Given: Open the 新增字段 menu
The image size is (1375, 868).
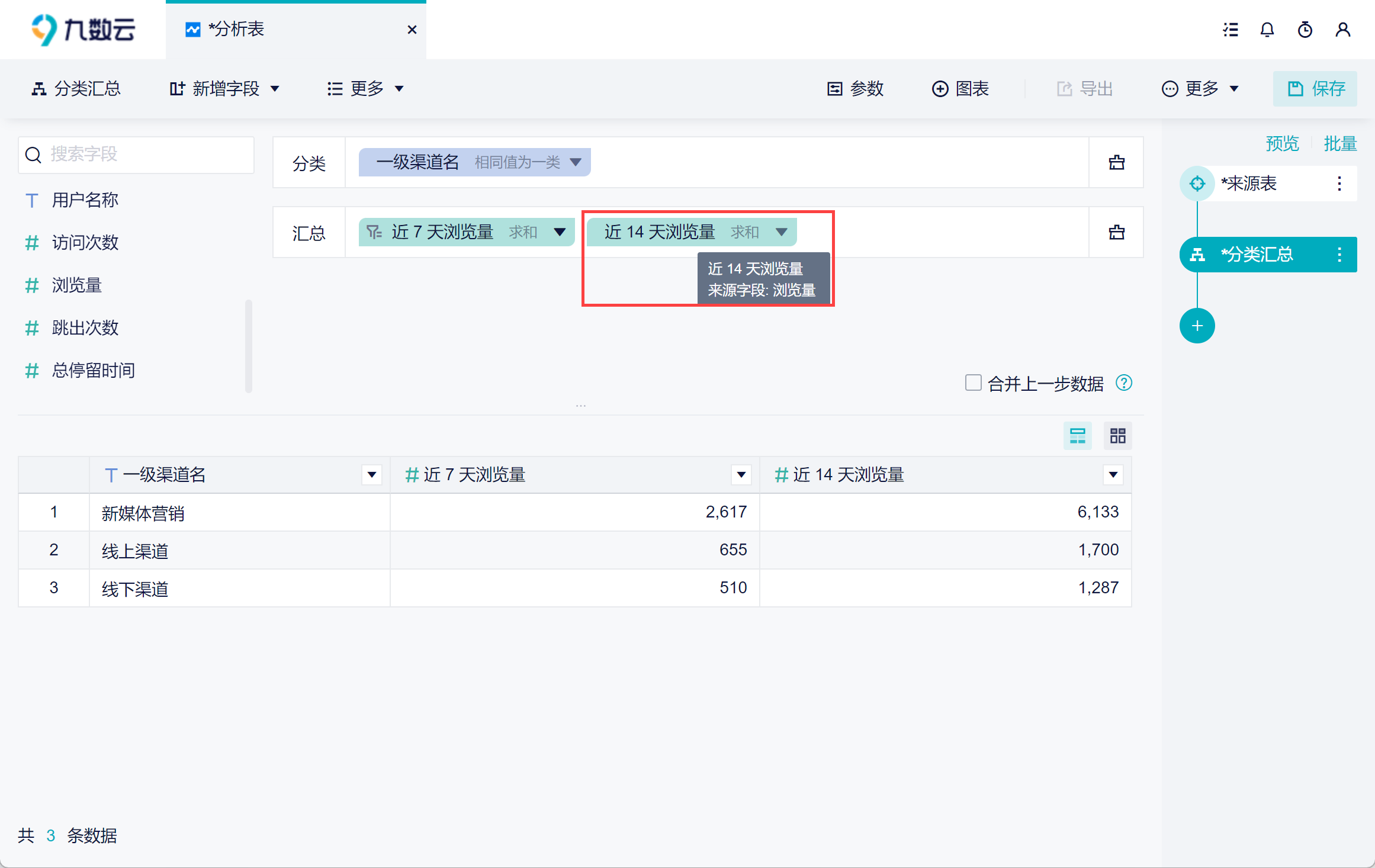Looking at the screenshot, I should pyautogui.click(x=224, y=89).
